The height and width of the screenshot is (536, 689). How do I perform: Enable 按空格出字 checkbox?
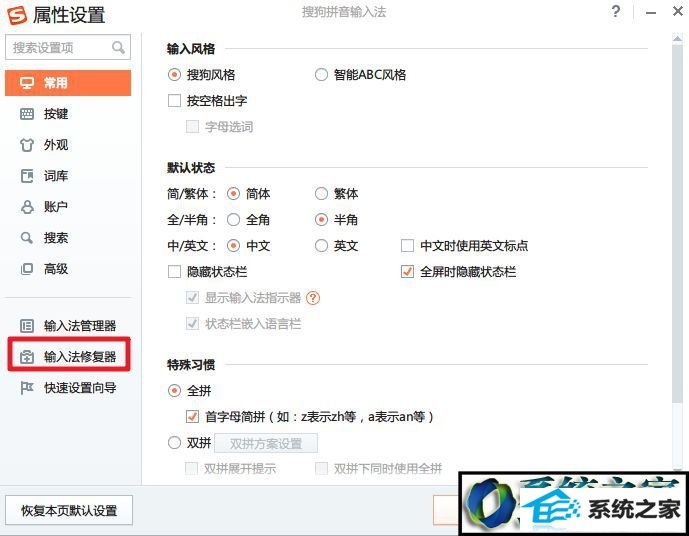[x=174, y=101]
